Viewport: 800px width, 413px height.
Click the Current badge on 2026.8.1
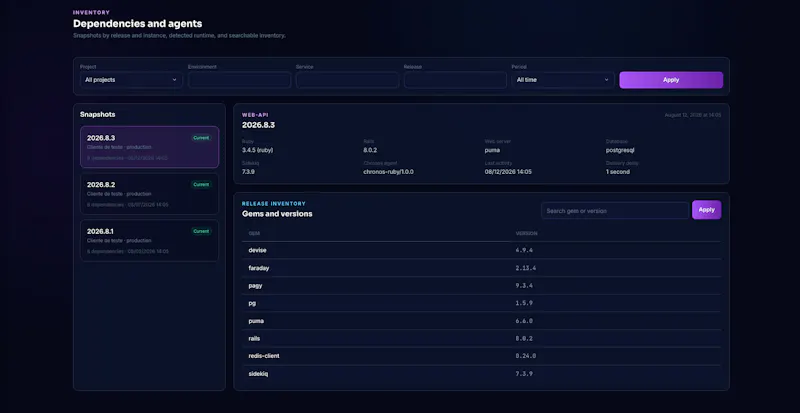(x=201, y=231)
